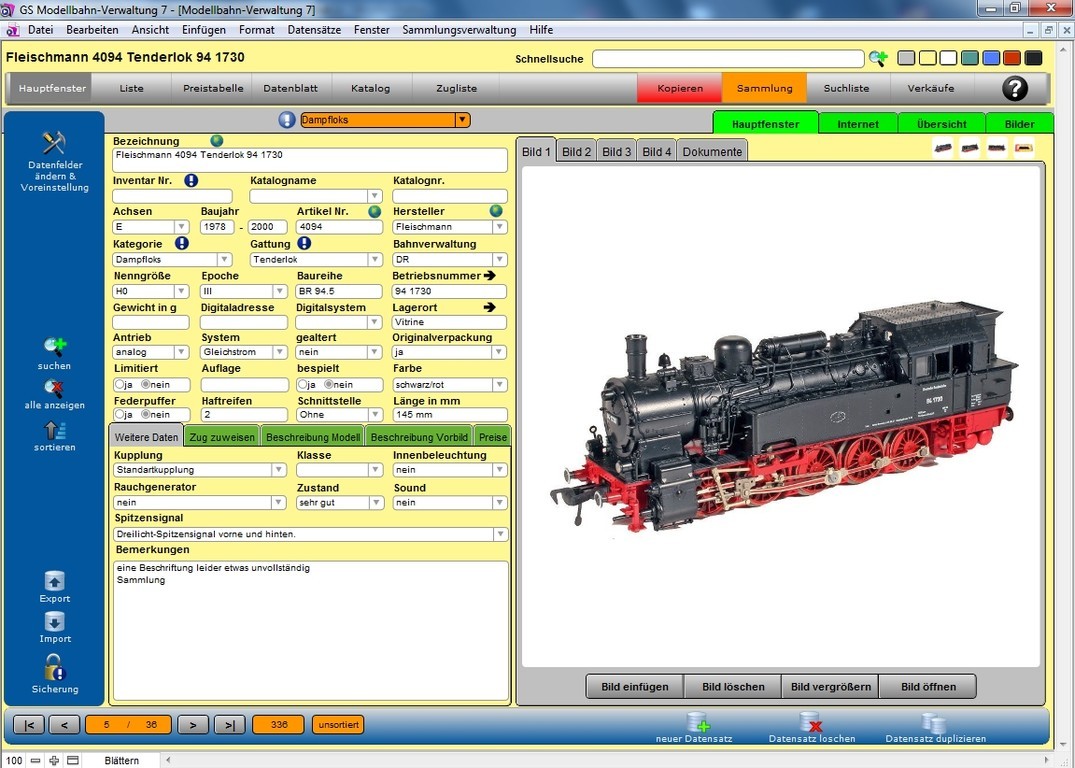Screen dimensions: 1075x768
Task: Open the Gattung Tenderlok dropdown
Action: 375,259
